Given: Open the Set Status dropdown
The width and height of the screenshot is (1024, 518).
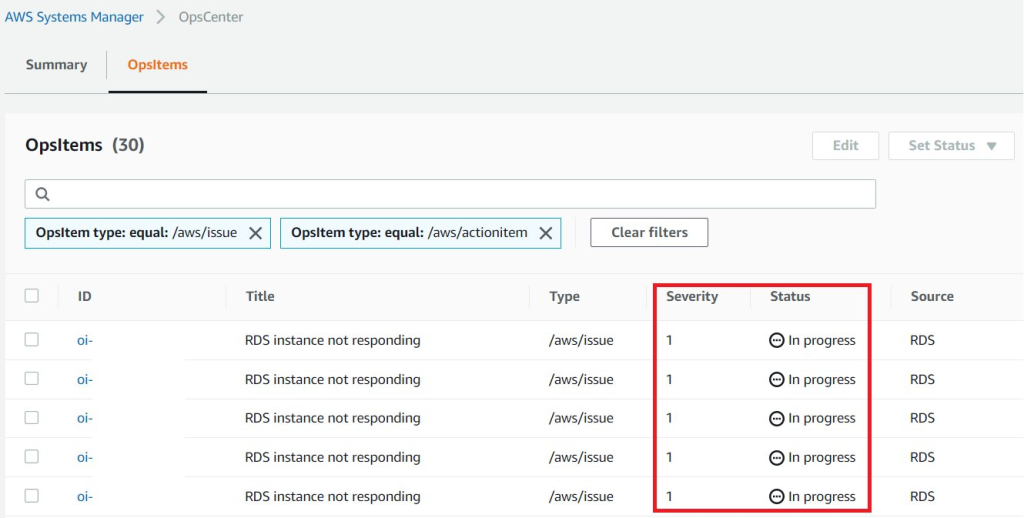Looking at the screenshot, I should (x=952, y=146).
